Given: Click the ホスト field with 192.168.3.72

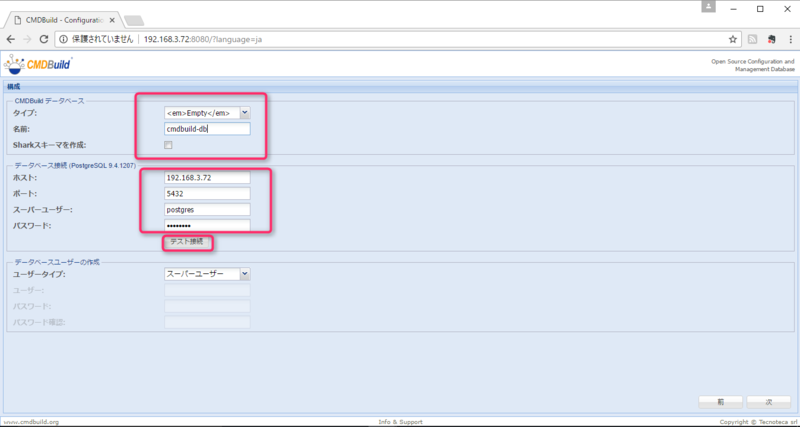Looking at the screenshot, I should [x=207, y=178].
